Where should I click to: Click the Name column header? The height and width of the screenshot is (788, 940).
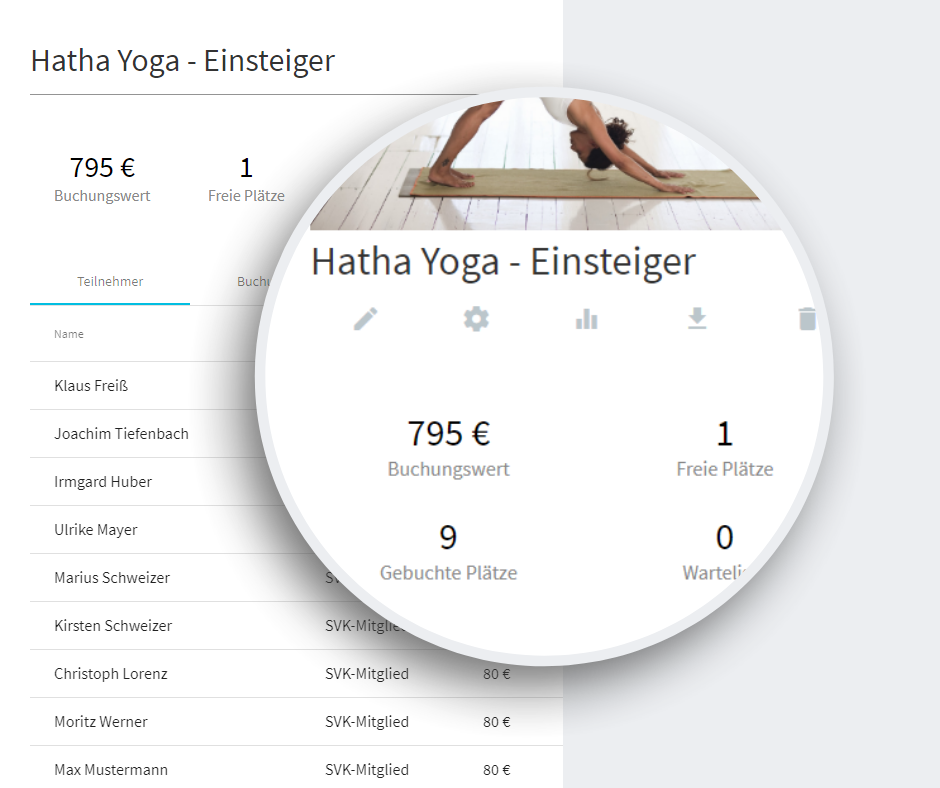pos(69,334)
